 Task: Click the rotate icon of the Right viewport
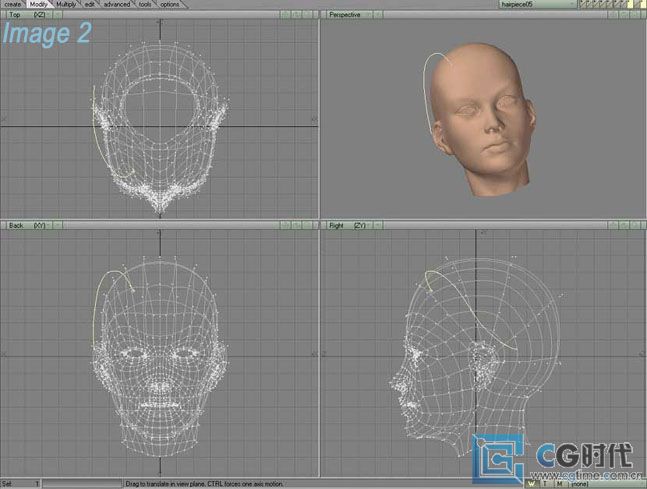click(624, 225)
